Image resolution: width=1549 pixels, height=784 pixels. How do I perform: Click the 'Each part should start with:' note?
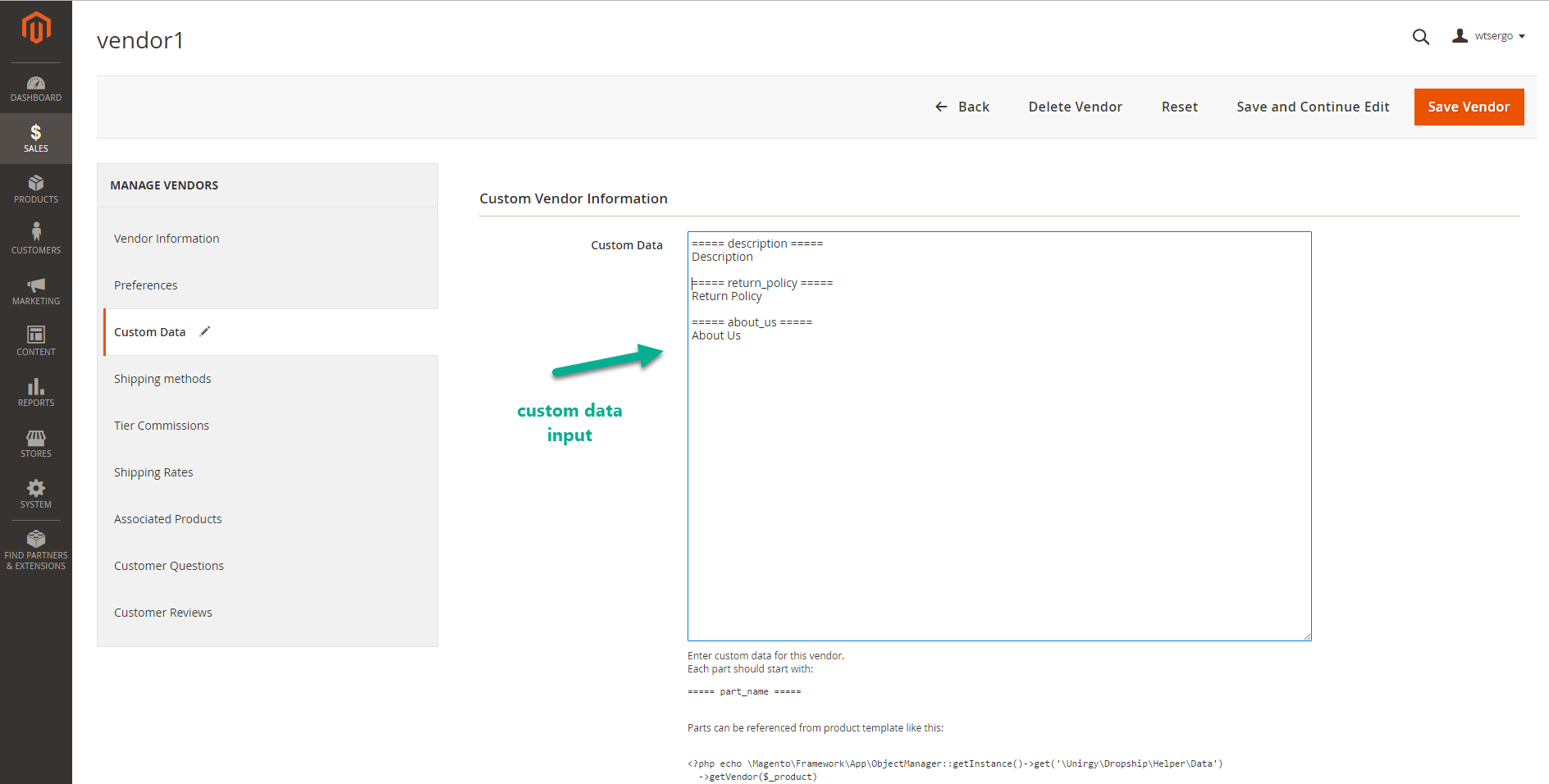[x=750, y=669]
